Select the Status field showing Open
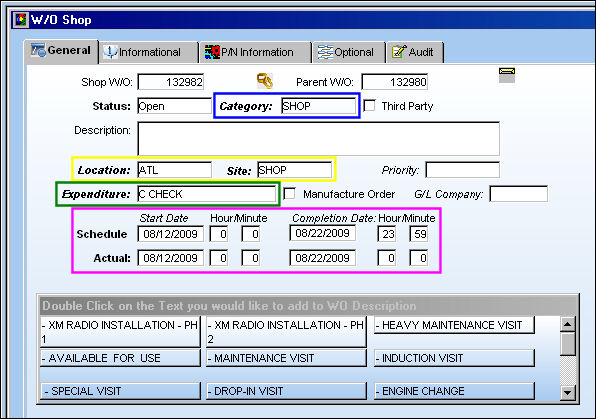This screenshot has height=419, width=596. [x=174, y=106]
